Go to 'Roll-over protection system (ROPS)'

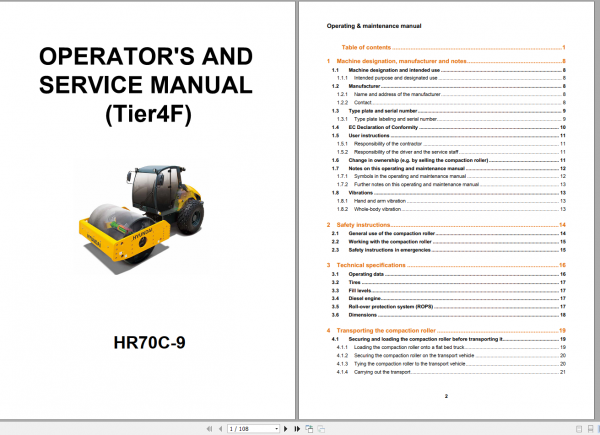click(x=449, y=307)
